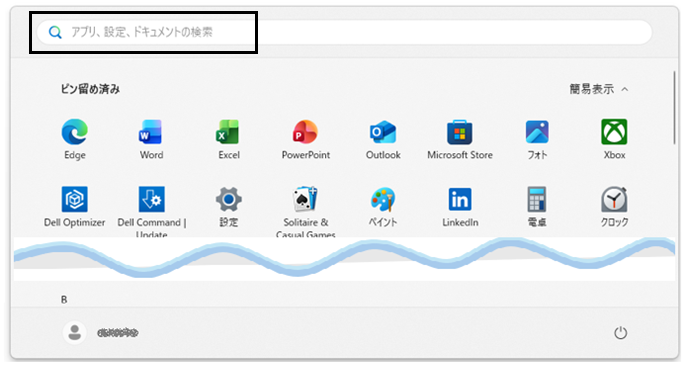Launch Dell Command Update

coord(151,199)
